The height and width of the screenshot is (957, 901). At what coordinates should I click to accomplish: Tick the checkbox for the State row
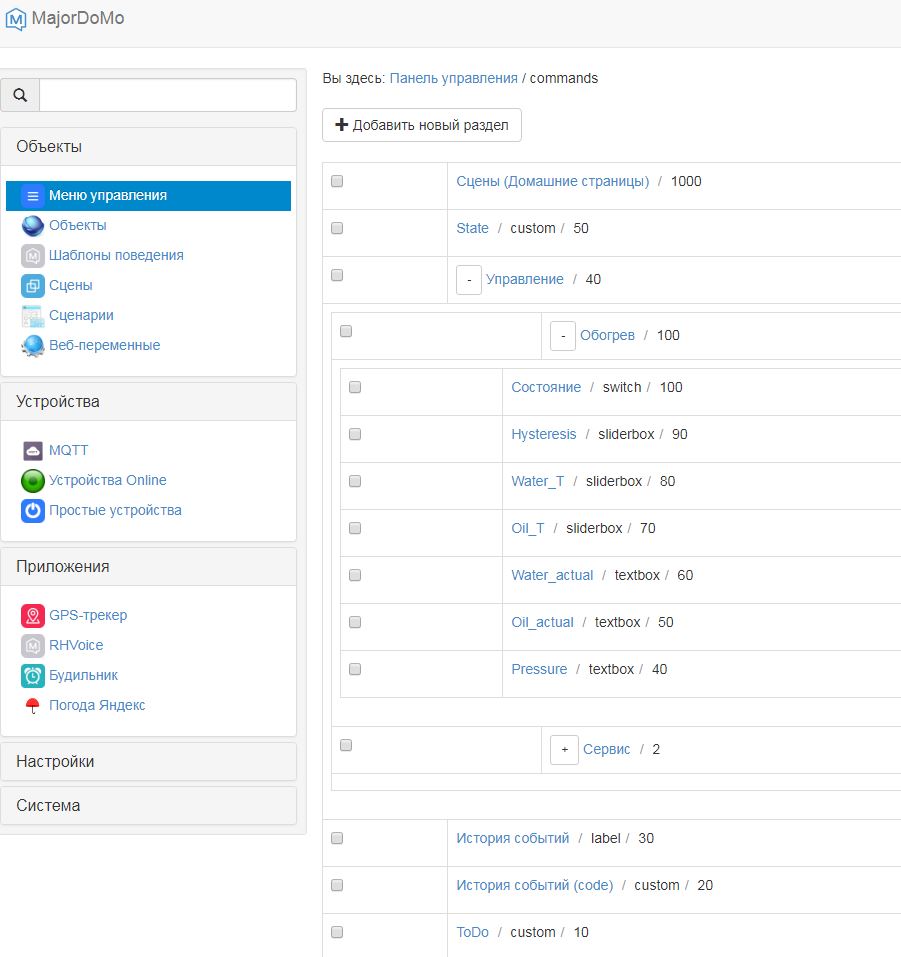(337, 228)
